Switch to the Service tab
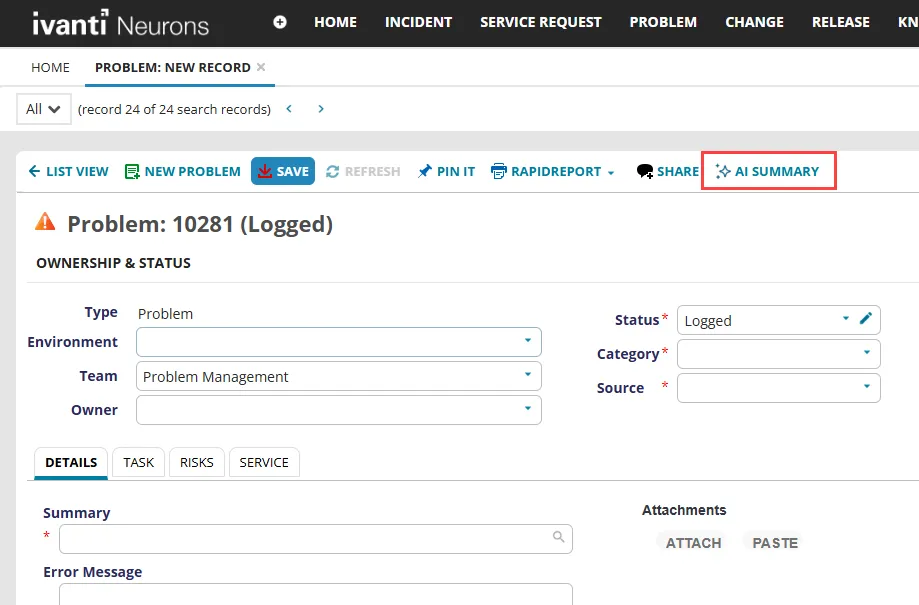This screenshot has height=605, width=919. [264, 463]
